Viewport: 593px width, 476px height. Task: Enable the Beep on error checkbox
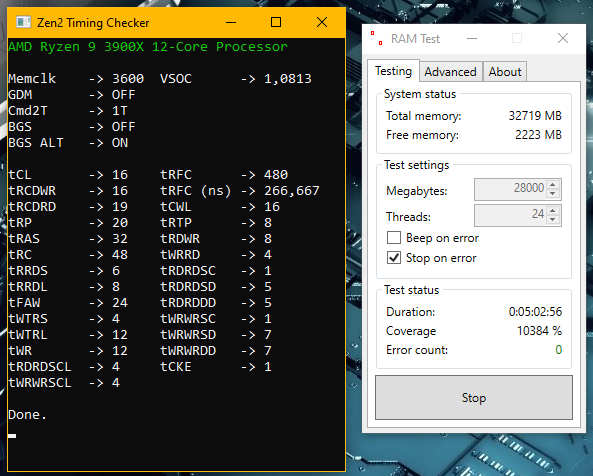click(394, 238)
